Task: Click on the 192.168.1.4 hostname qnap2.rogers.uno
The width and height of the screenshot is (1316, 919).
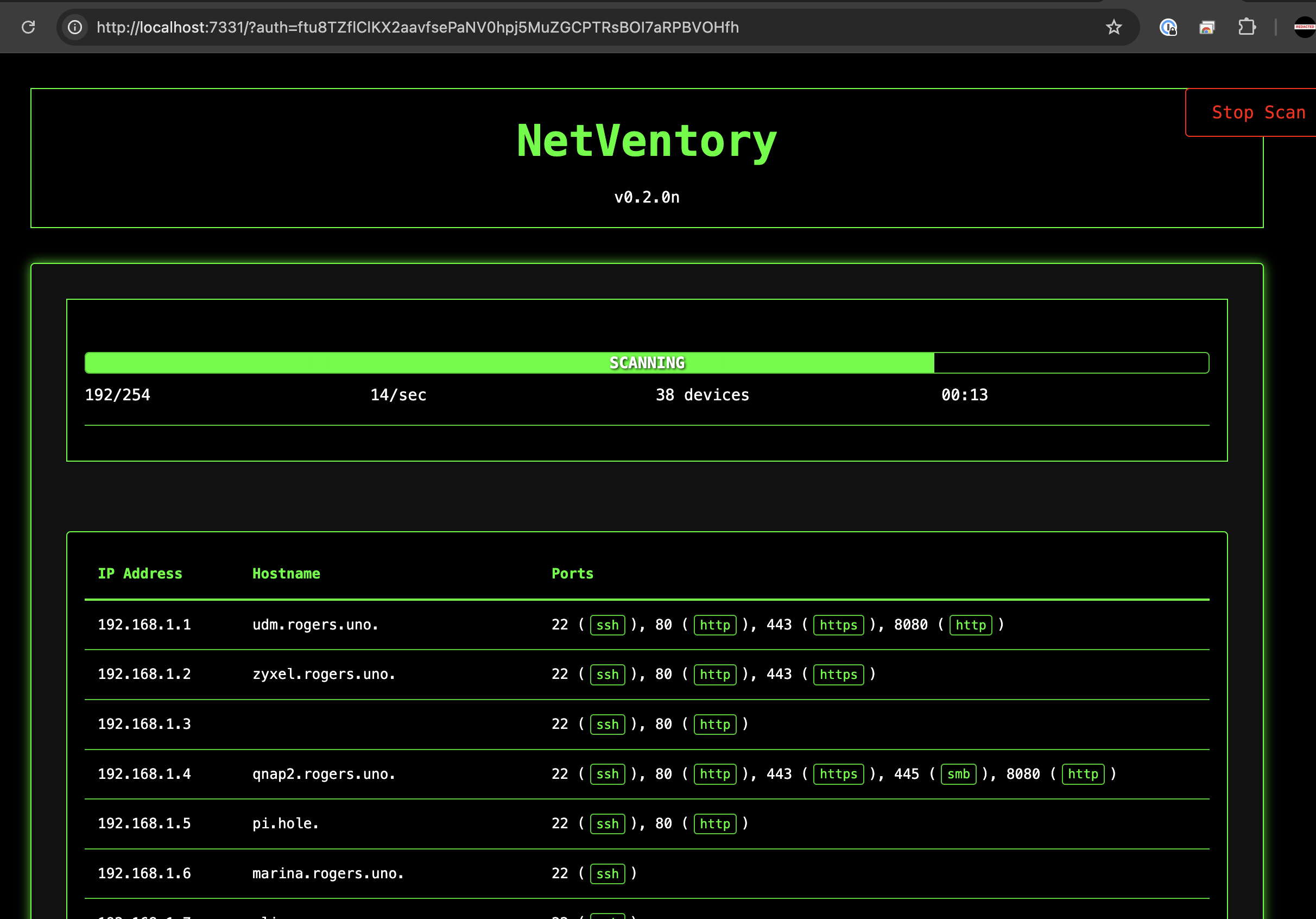Action: [322, 773]
